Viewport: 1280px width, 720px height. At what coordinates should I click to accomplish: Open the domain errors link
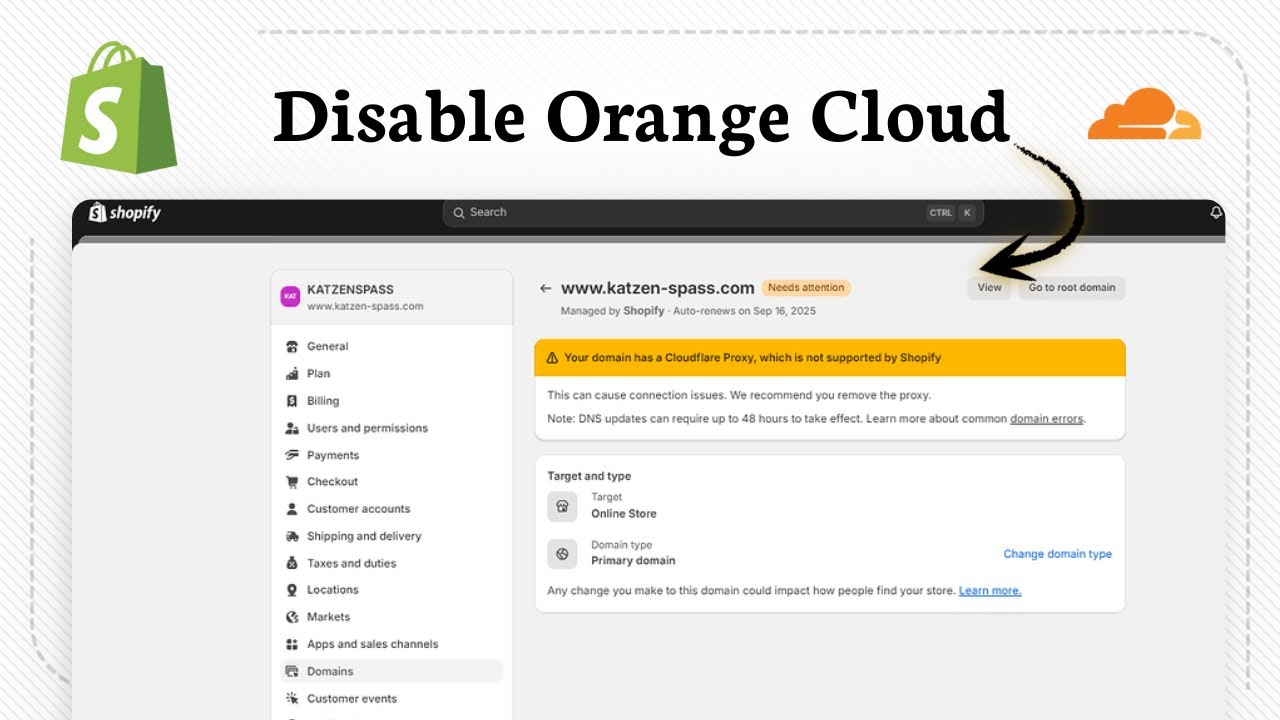pos(1046,419)
